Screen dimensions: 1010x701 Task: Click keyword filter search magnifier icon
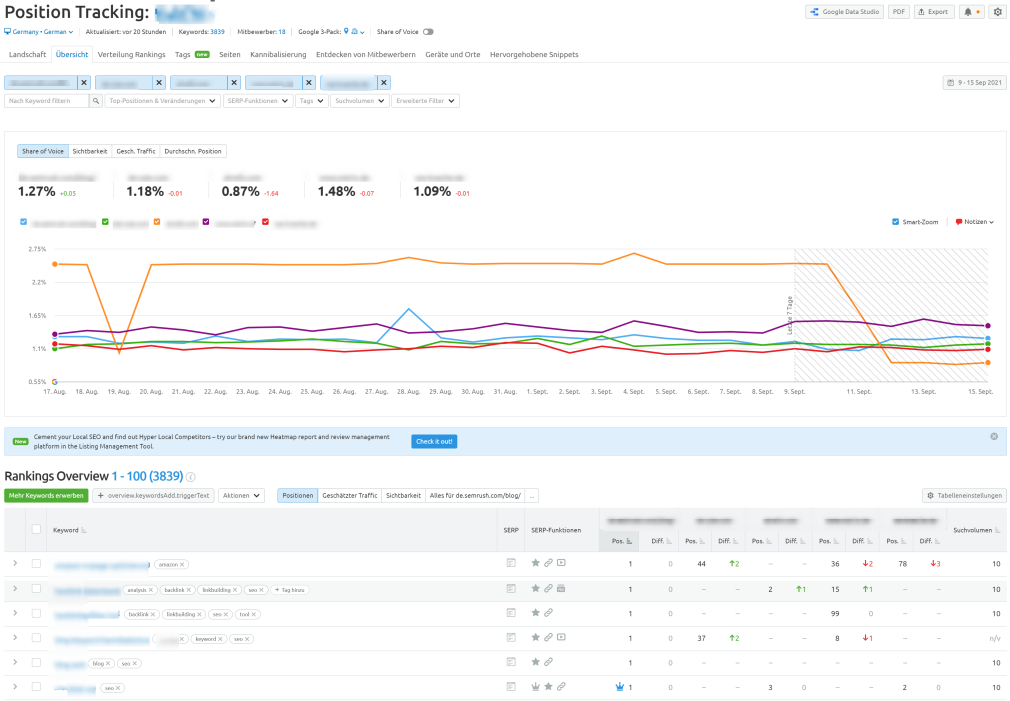pos(96,101)
